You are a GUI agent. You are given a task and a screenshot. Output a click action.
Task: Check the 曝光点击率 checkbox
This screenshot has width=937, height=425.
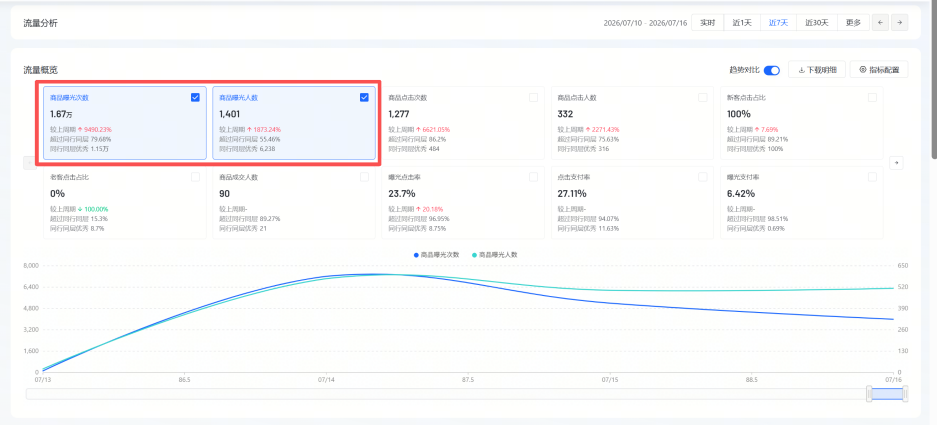(x=533, y=177)
